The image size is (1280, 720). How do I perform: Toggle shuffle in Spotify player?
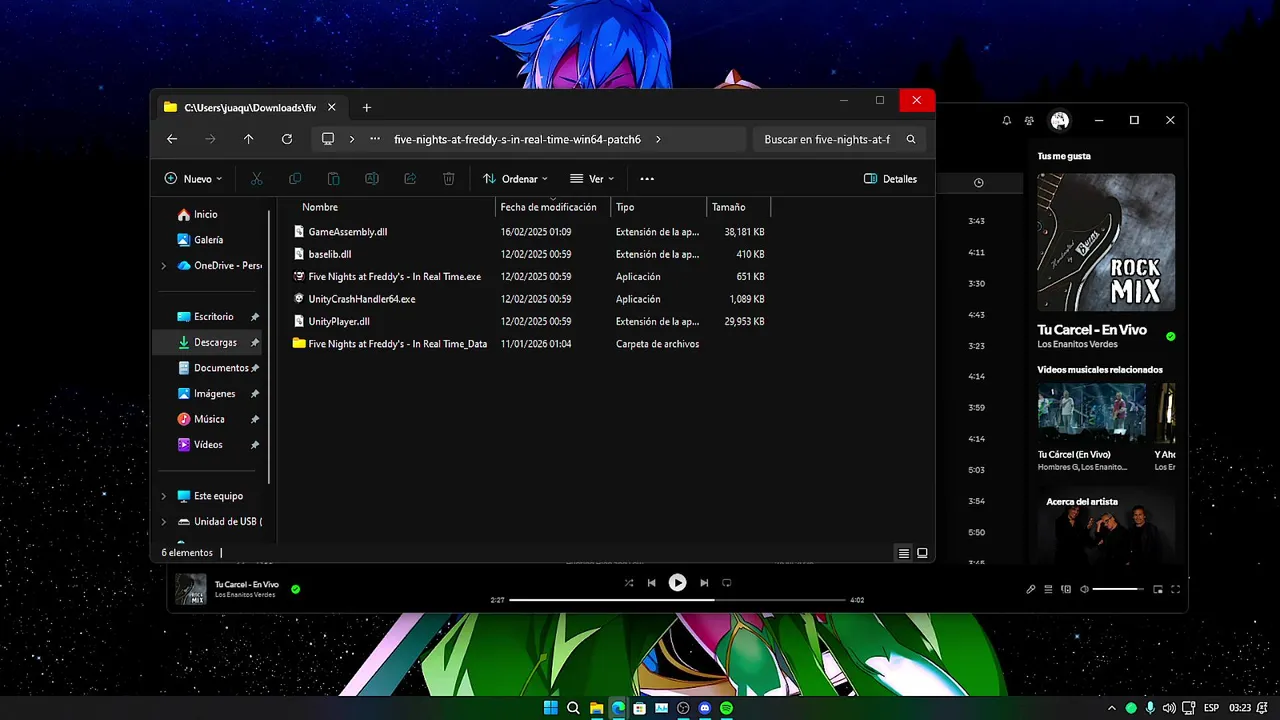[628, 583]
